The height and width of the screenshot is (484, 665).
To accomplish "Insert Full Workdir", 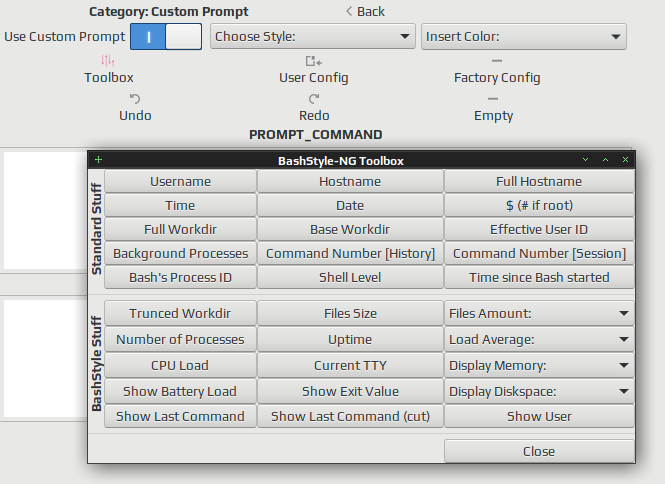I will coord(180,229).
